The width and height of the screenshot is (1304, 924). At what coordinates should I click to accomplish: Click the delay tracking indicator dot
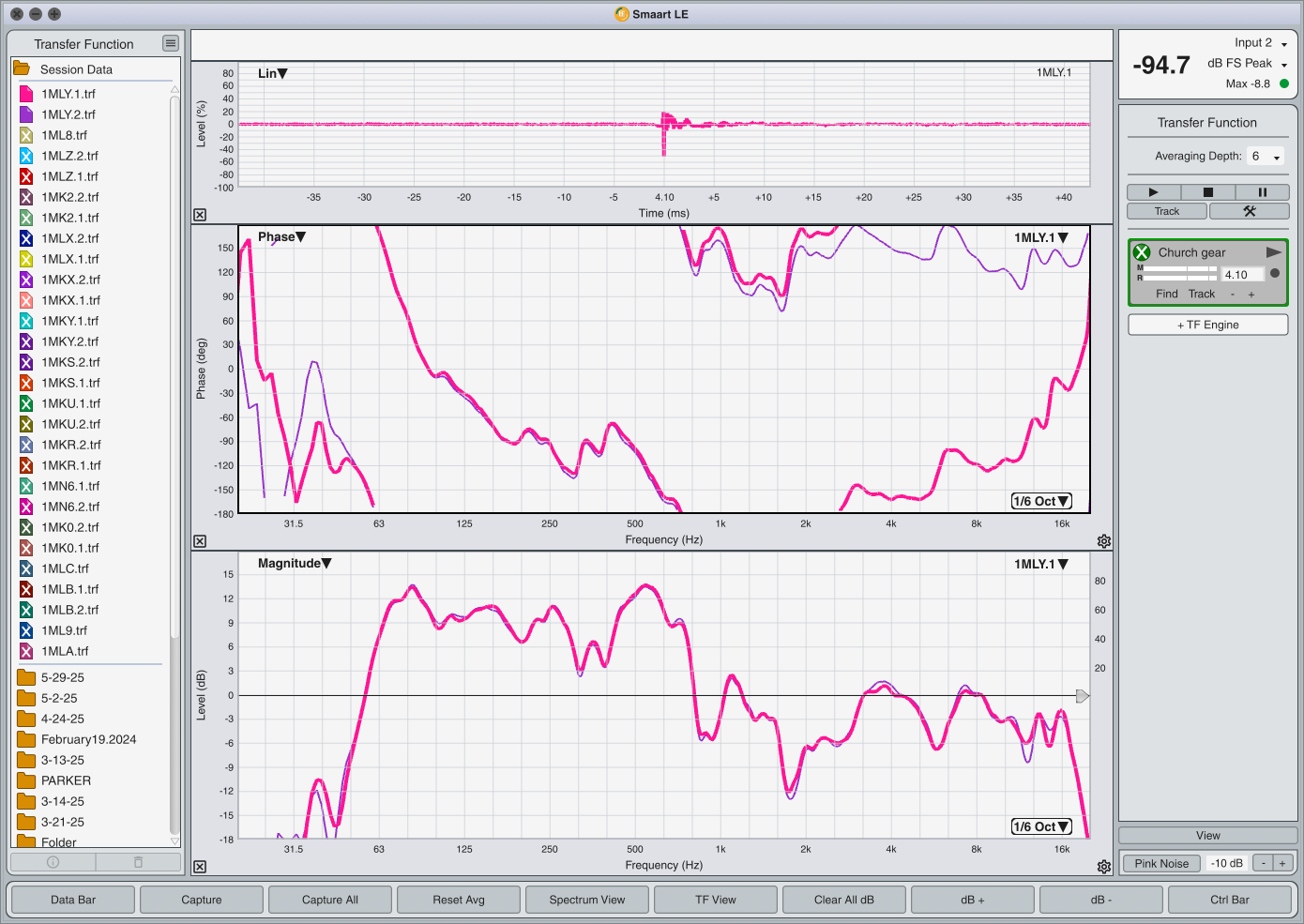[1275, 273]
